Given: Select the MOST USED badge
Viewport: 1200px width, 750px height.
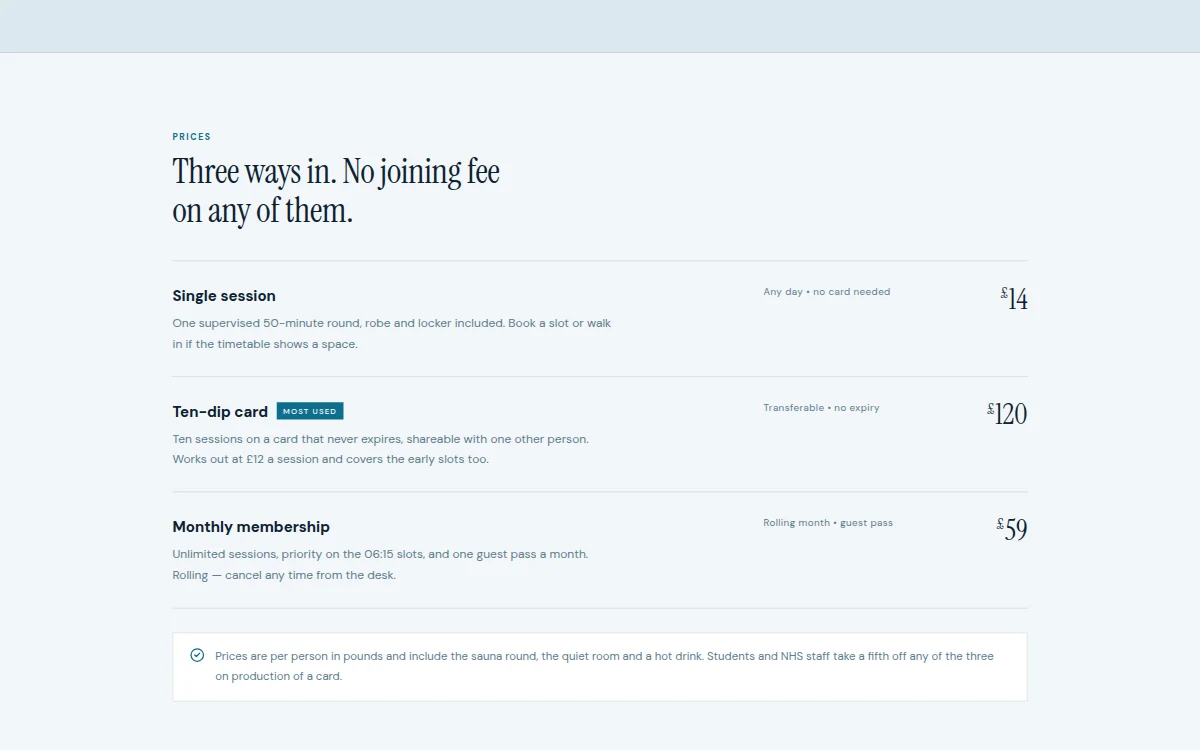Looking at the screenshot, I should point(310,411).
